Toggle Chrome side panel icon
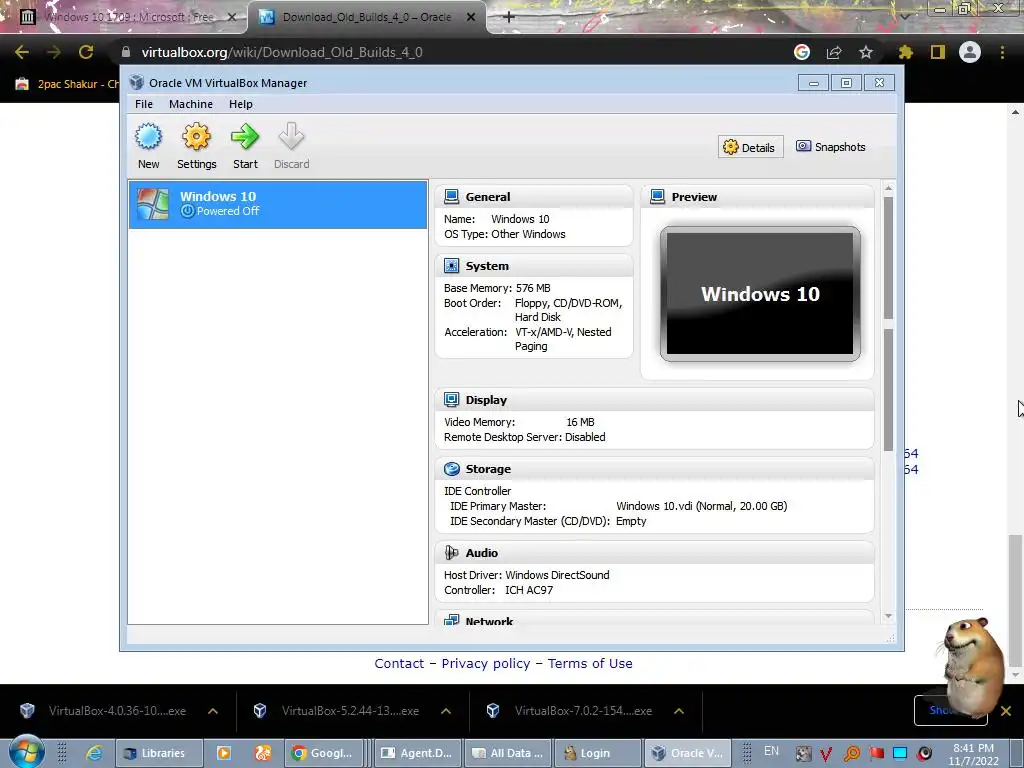 click(938, 52)
